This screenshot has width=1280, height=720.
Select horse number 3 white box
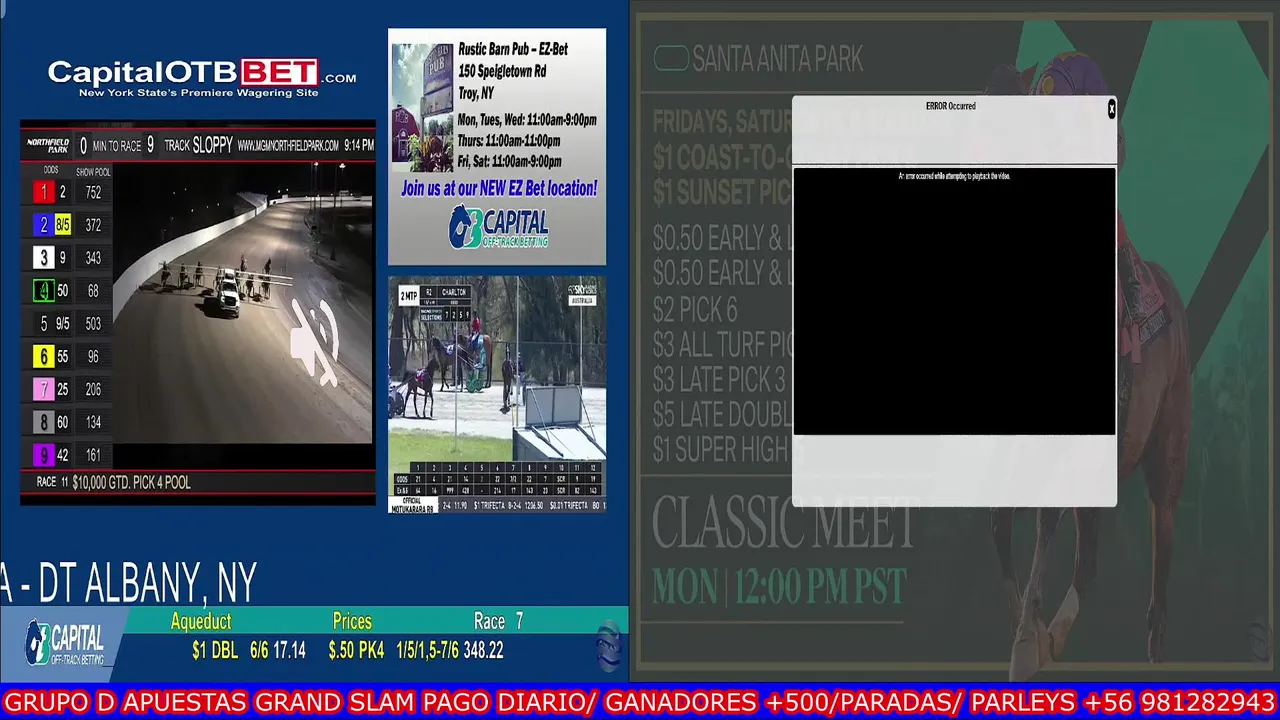tap(43, 258)
